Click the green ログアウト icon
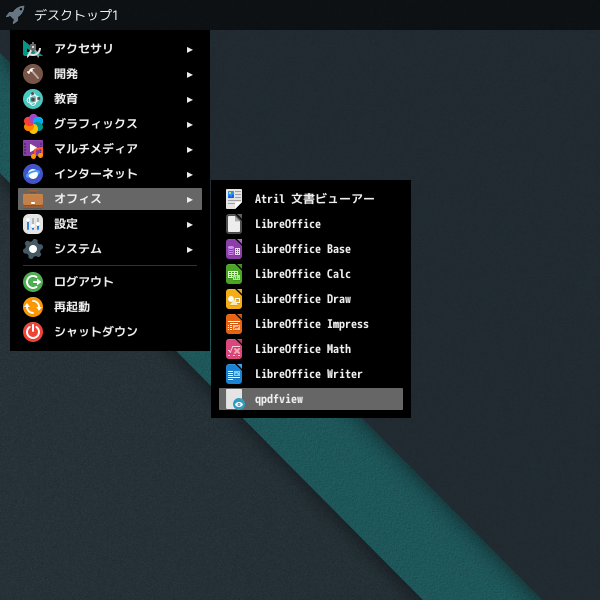Image resolution: width=600 pixels, height=600 pixels. [33, 282]
